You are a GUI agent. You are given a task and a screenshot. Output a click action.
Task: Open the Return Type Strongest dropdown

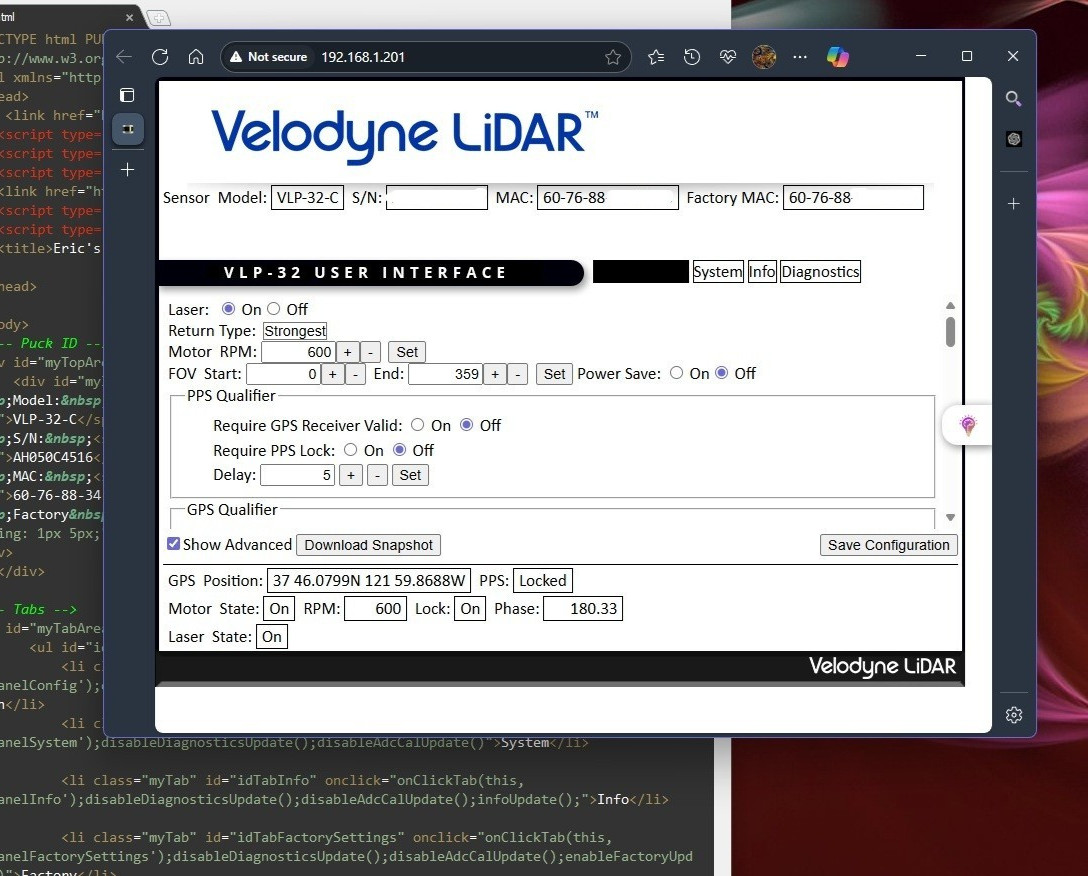click(295, 331)
